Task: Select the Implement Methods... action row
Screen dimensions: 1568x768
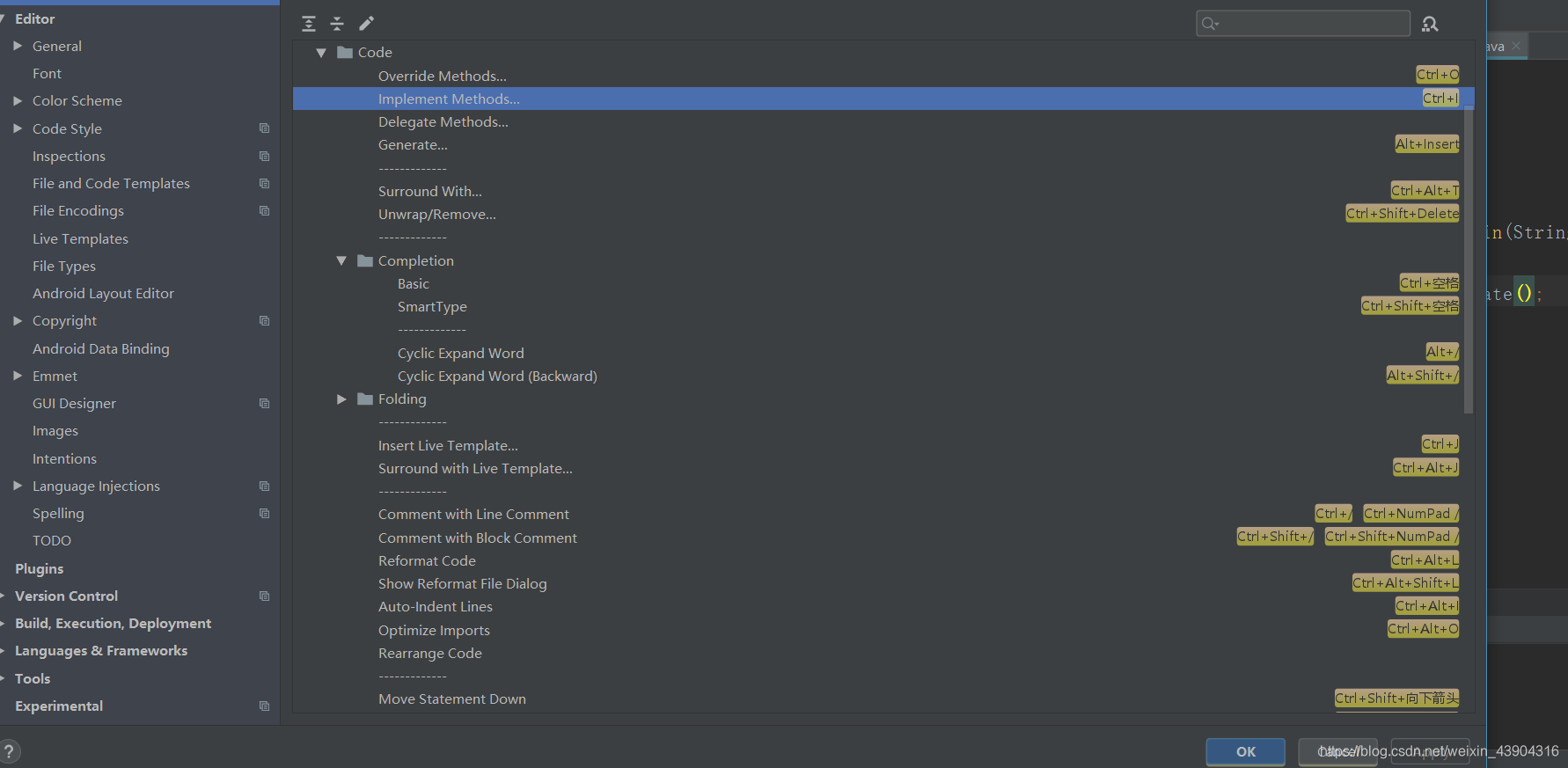Action: pos(883,99)
